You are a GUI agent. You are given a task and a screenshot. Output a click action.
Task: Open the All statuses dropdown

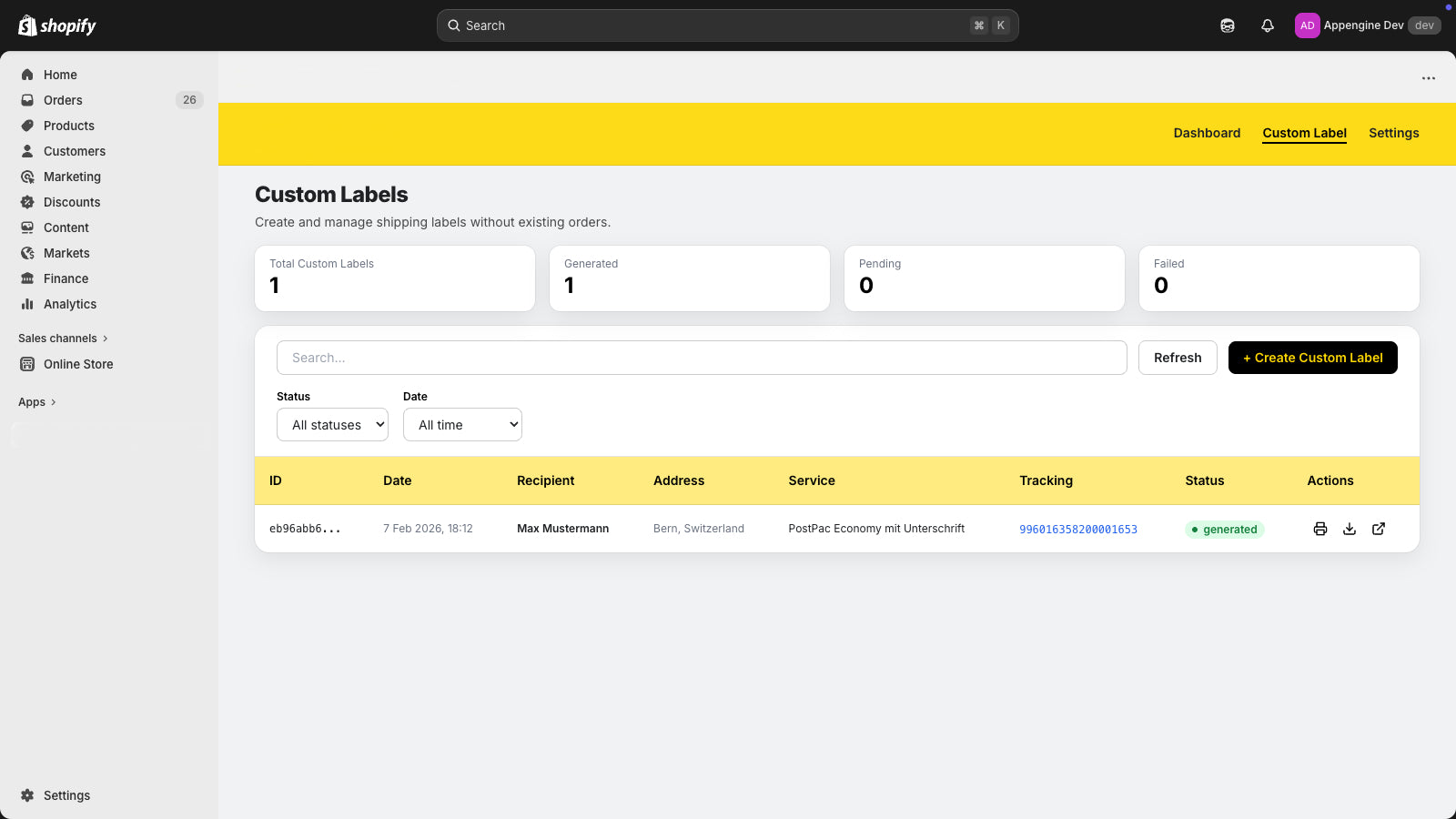(332, 425)
